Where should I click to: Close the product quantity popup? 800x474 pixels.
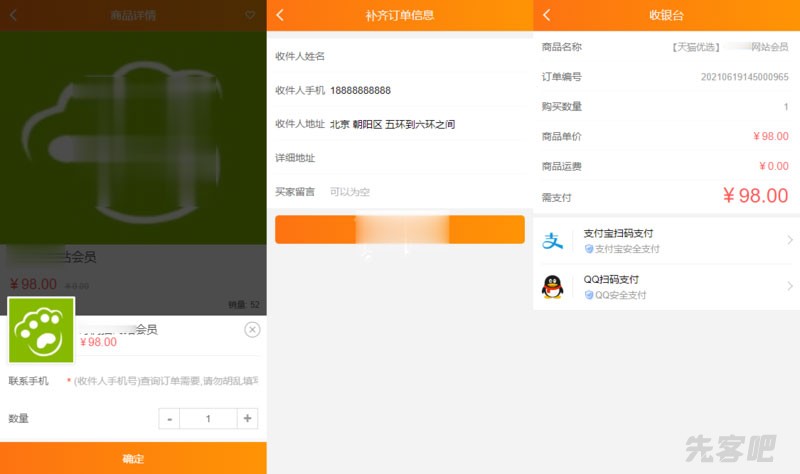coord(252,330)
